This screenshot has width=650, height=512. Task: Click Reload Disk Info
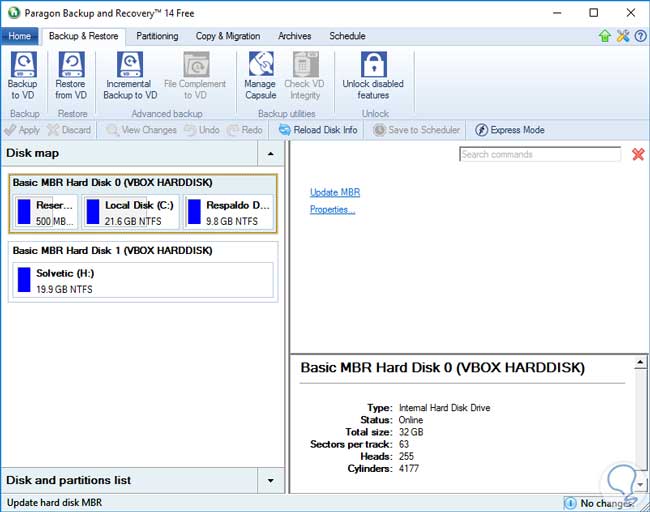(x=318, y=130)
